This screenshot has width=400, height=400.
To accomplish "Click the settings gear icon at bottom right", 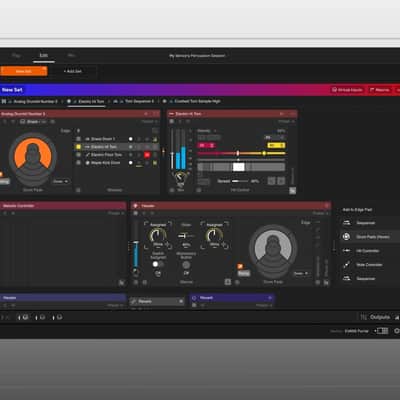I will click(x=397, y=331).
